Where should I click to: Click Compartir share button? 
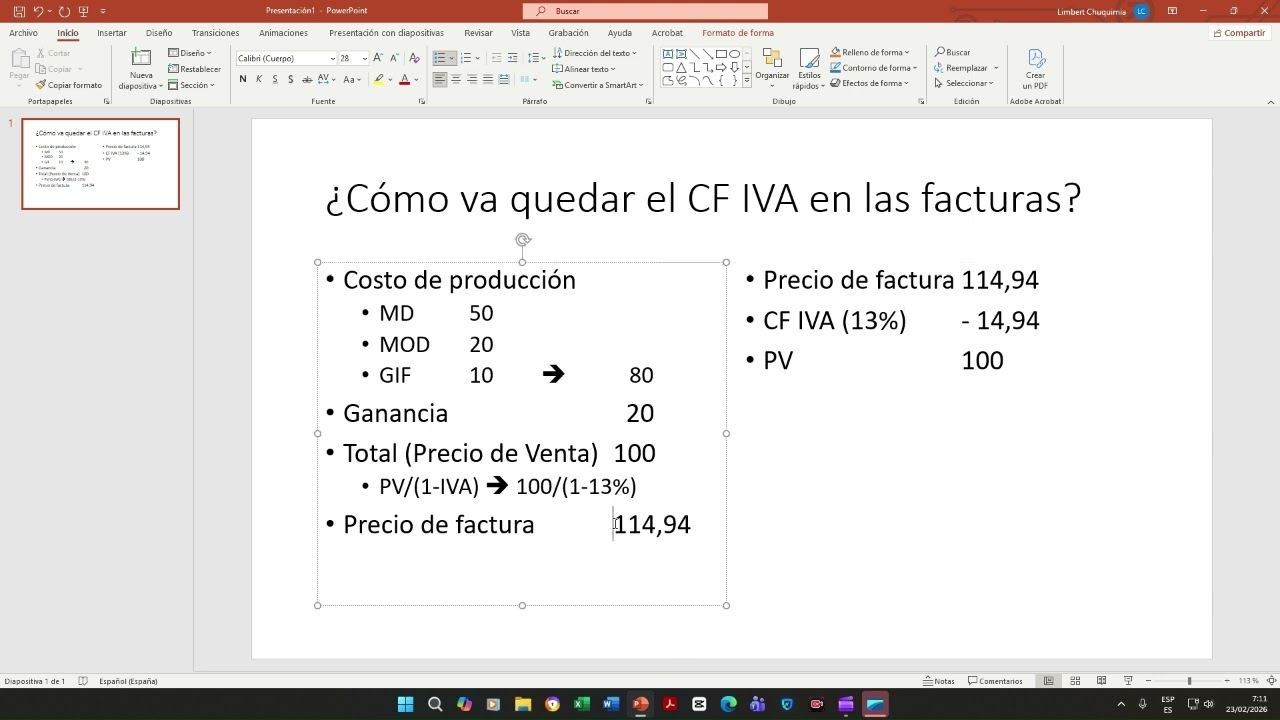(1239, 33)
